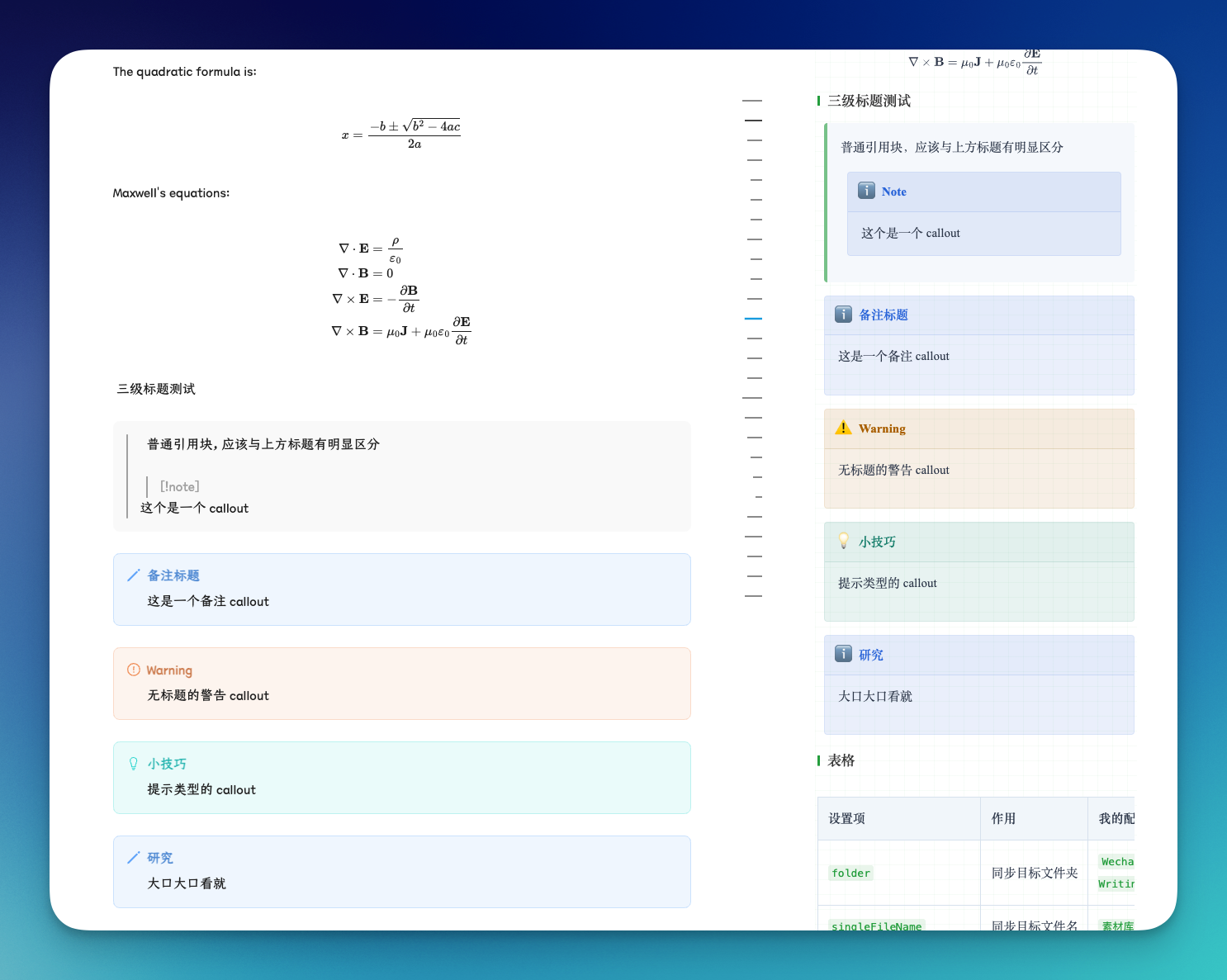This screenshot has width=1227, height=980.
Task: Select the 研究 callout title in editor
Action: tap(160, 858)
